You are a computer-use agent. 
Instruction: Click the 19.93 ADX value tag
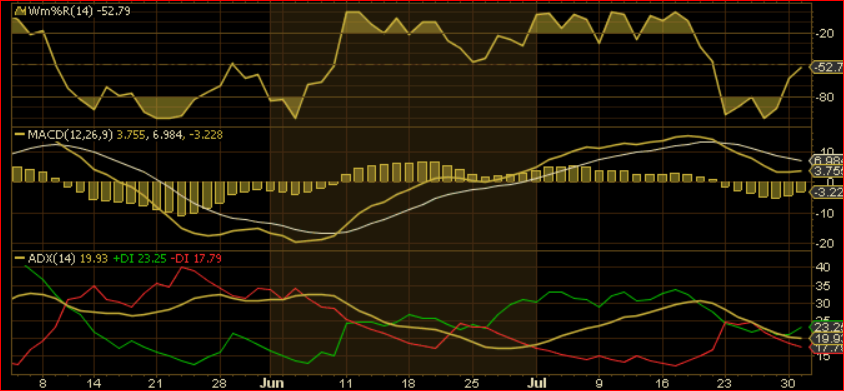pyautogui.click(x=827, y=339)
